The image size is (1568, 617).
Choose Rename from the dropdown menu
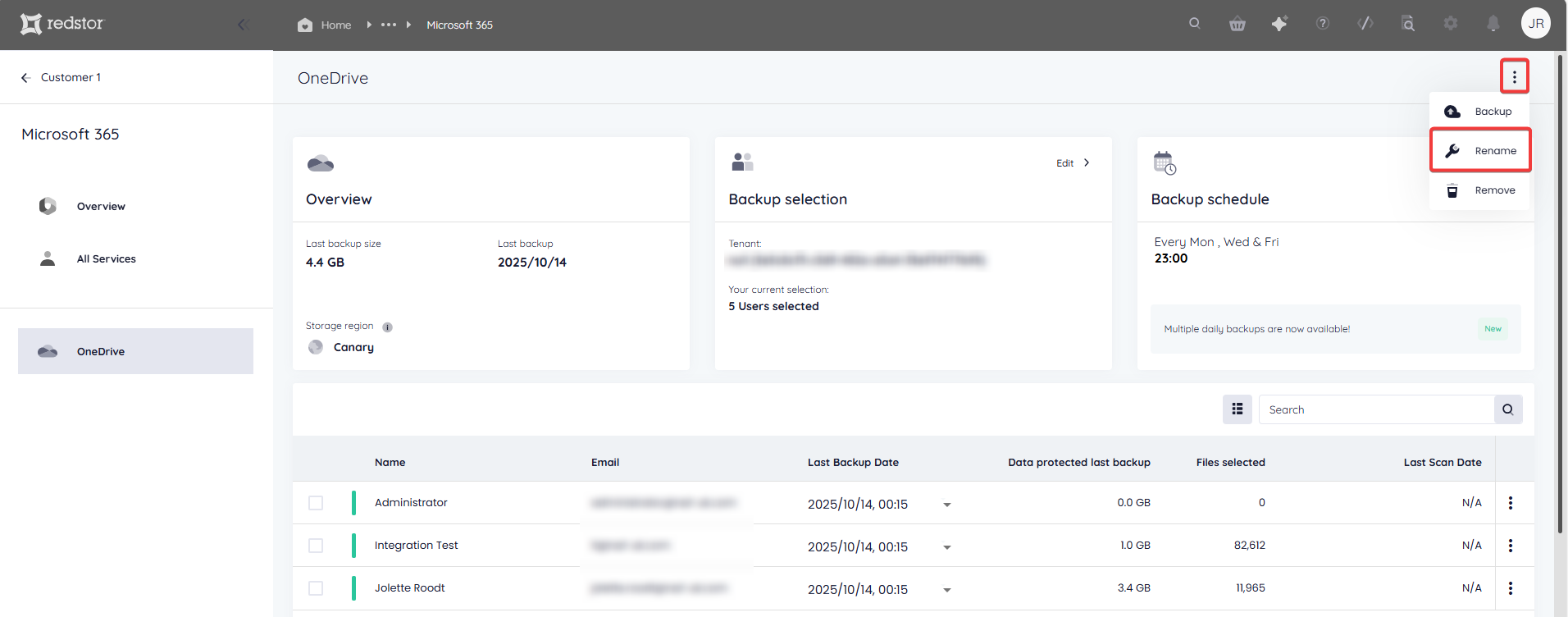click(1479, 151)
